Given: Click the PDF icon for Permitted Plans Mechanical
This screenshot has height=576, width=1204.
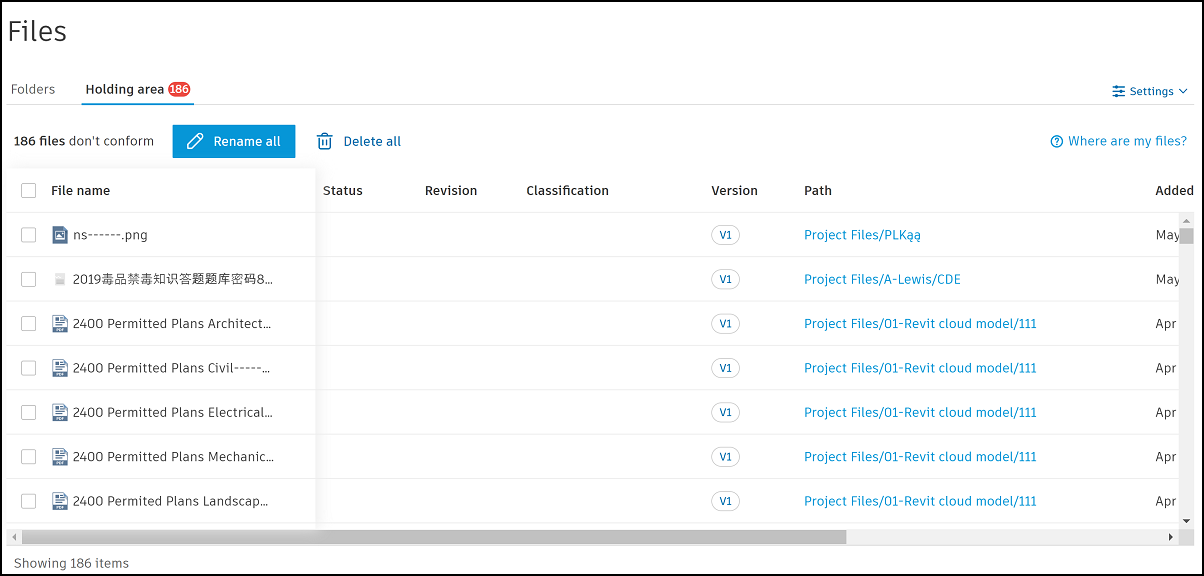Looking at the screenshot, I should 60,457.
